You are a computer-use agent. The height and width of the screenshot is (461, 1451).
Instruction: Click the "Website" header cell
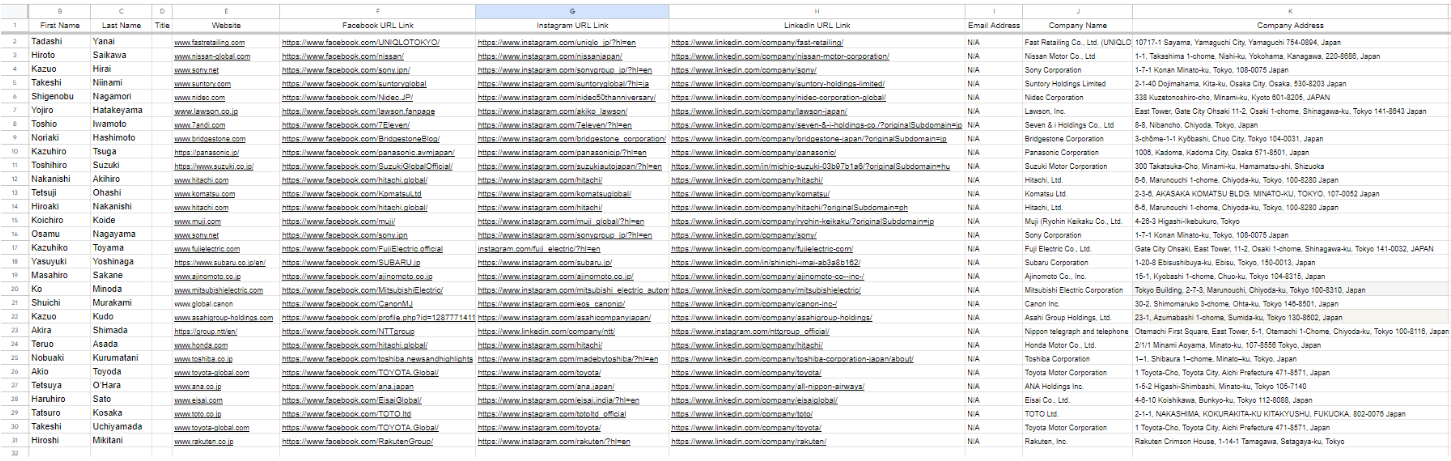click(226, 25)
